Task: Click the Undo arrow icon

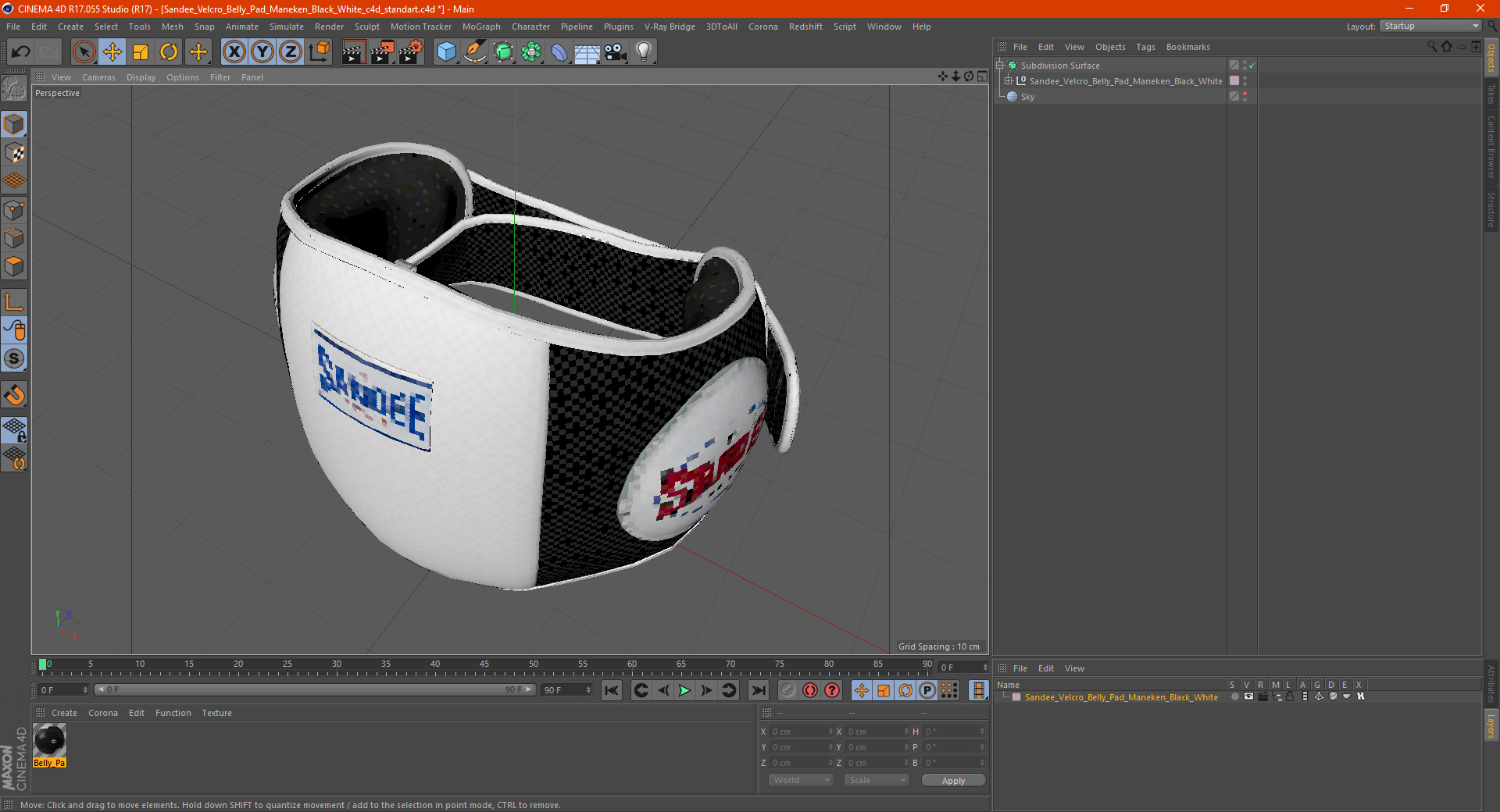Action: click(x=21, y=52)
